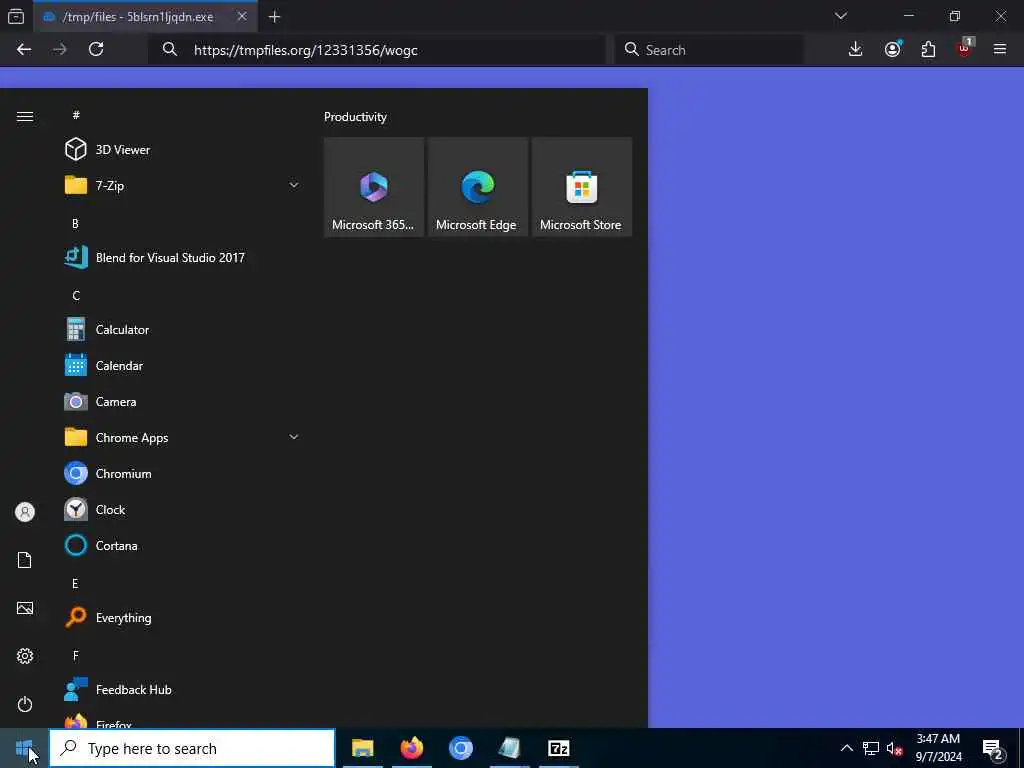
Task: Open Settings gear in Start sidebar
Action: coord(25,656)
